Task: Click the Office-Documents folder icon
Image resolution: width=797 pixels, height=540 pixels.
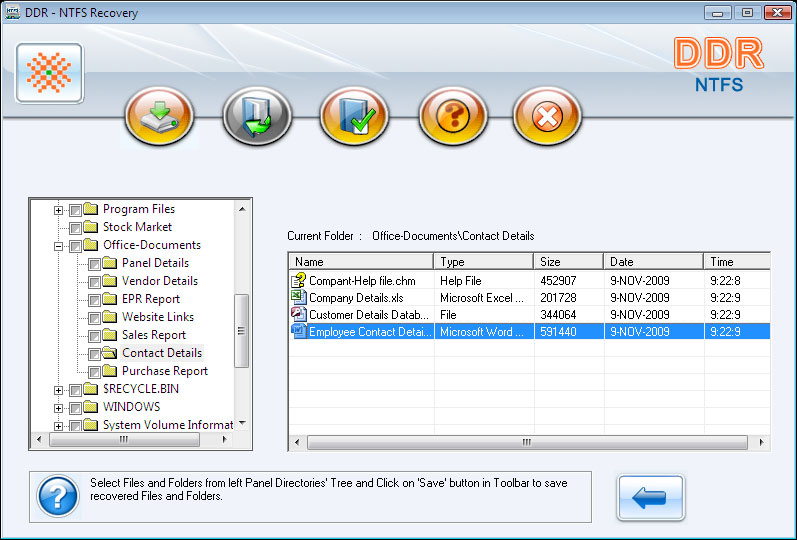Action: click(x=91, y=245)
